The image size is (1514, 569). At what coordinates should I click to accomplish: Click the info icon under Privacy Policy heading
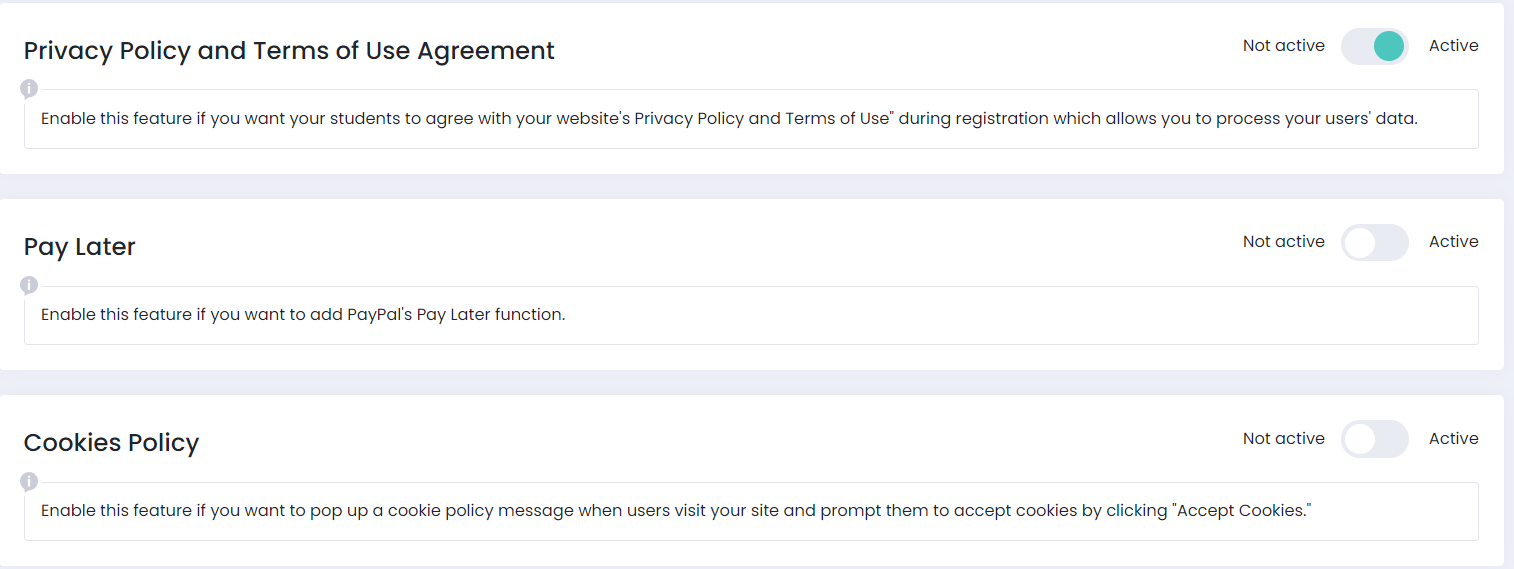29,89
